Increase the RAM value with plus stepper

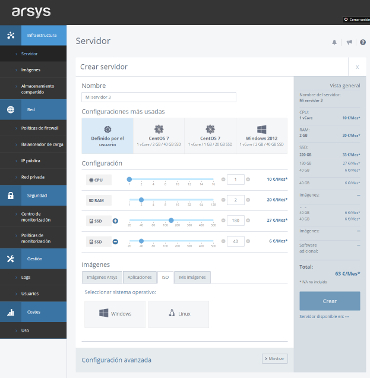248,200
